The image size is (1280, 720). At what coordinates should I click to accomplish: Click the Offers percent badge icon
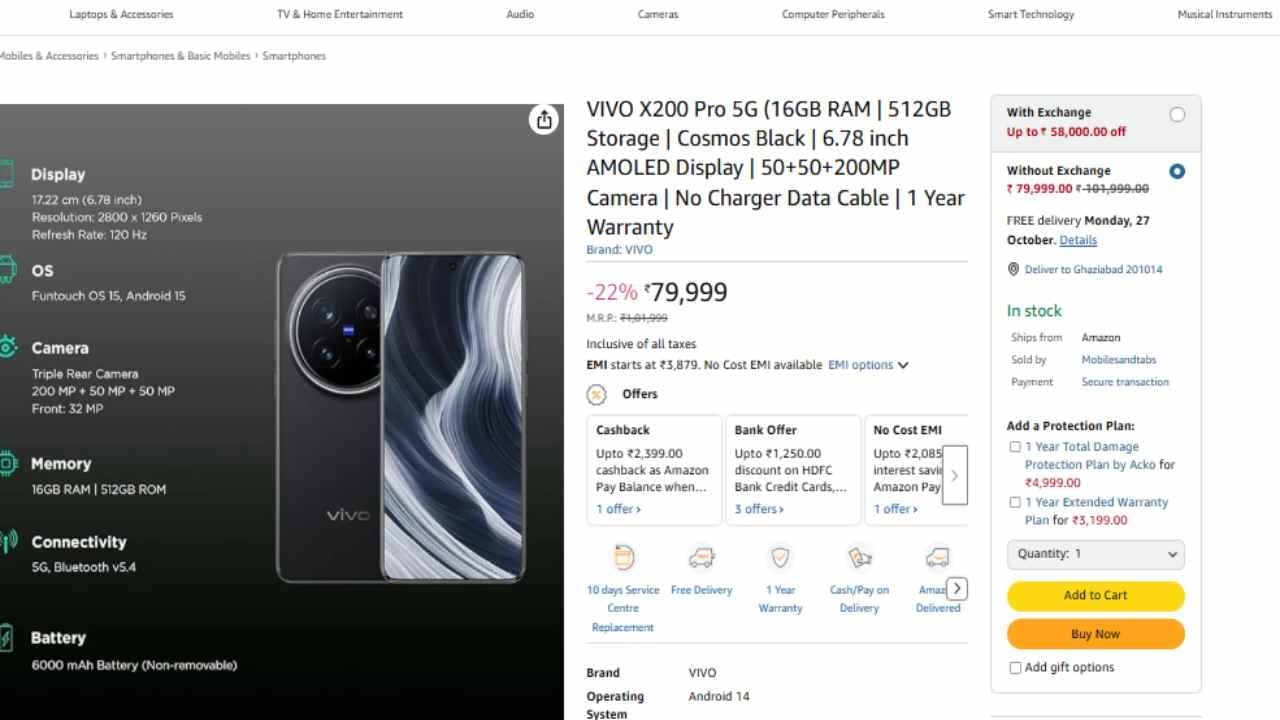(x=597, y=394)
